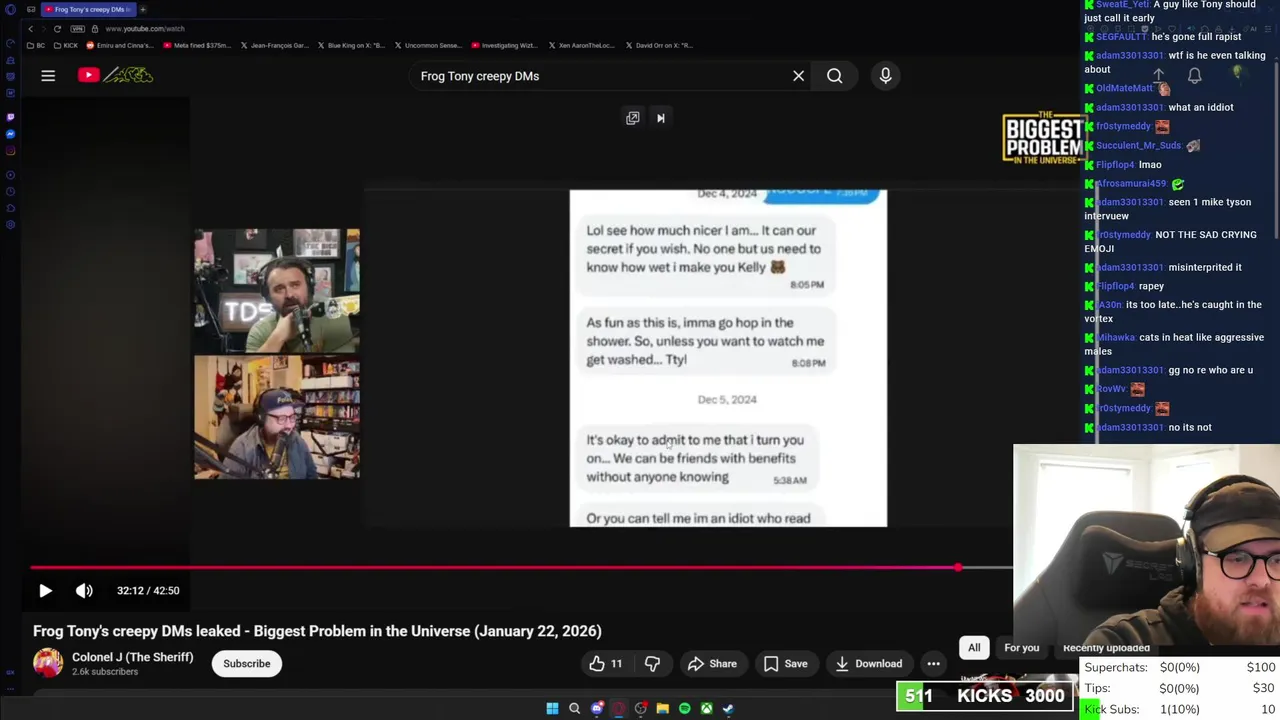
Task: Open Spotify from the taskbar
Action: [684, 709]
